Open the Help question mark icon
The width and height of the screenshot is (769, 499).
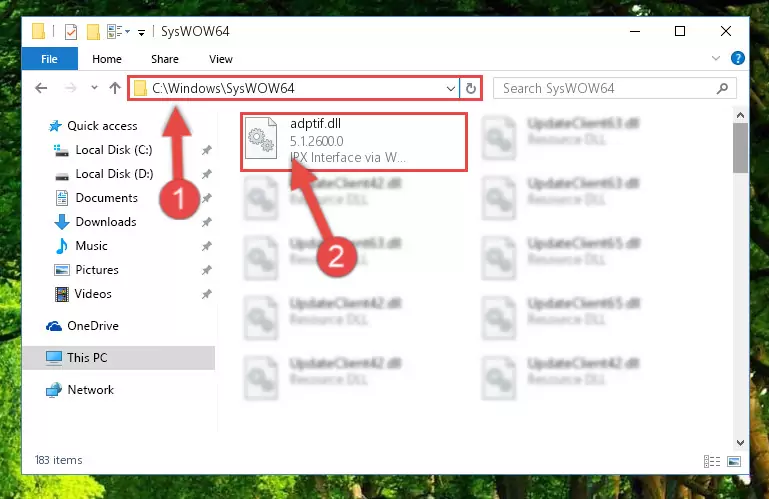click(737, 58)
